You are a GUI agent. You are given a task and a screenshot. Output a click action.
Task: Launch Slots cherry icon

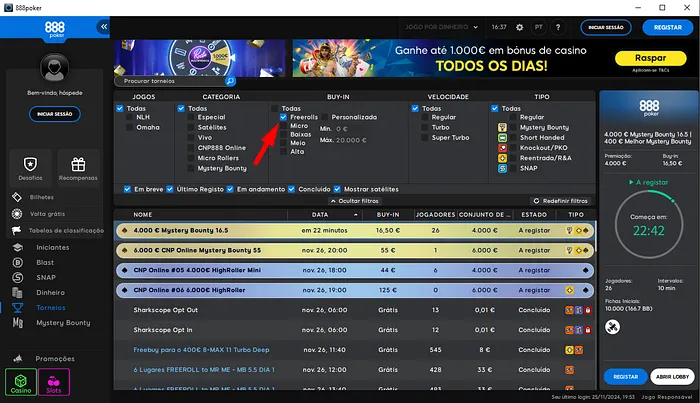(54, 382)
